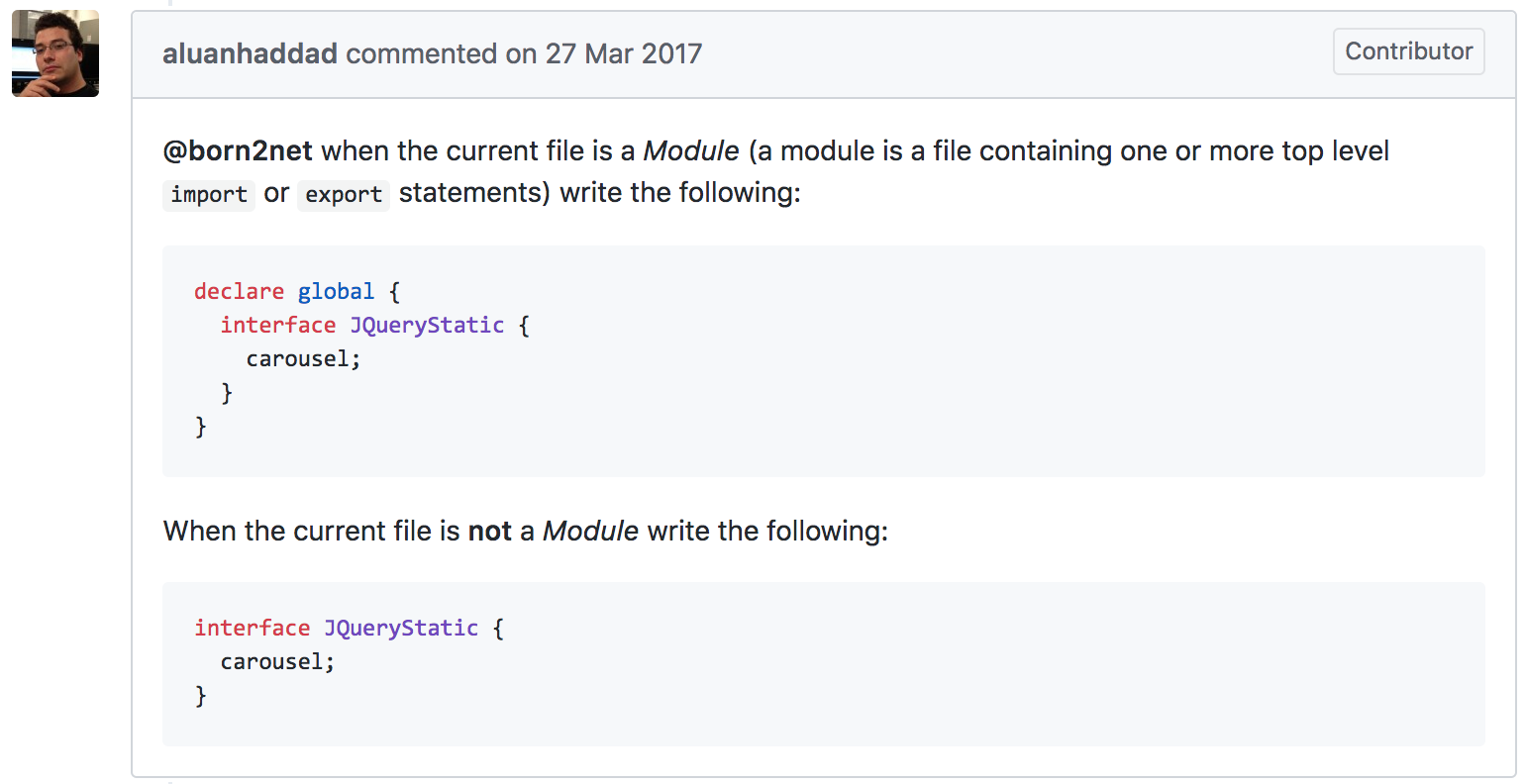Open the @born2net mention link
The image size is (1525, 784).
click(x=238, y=150)
